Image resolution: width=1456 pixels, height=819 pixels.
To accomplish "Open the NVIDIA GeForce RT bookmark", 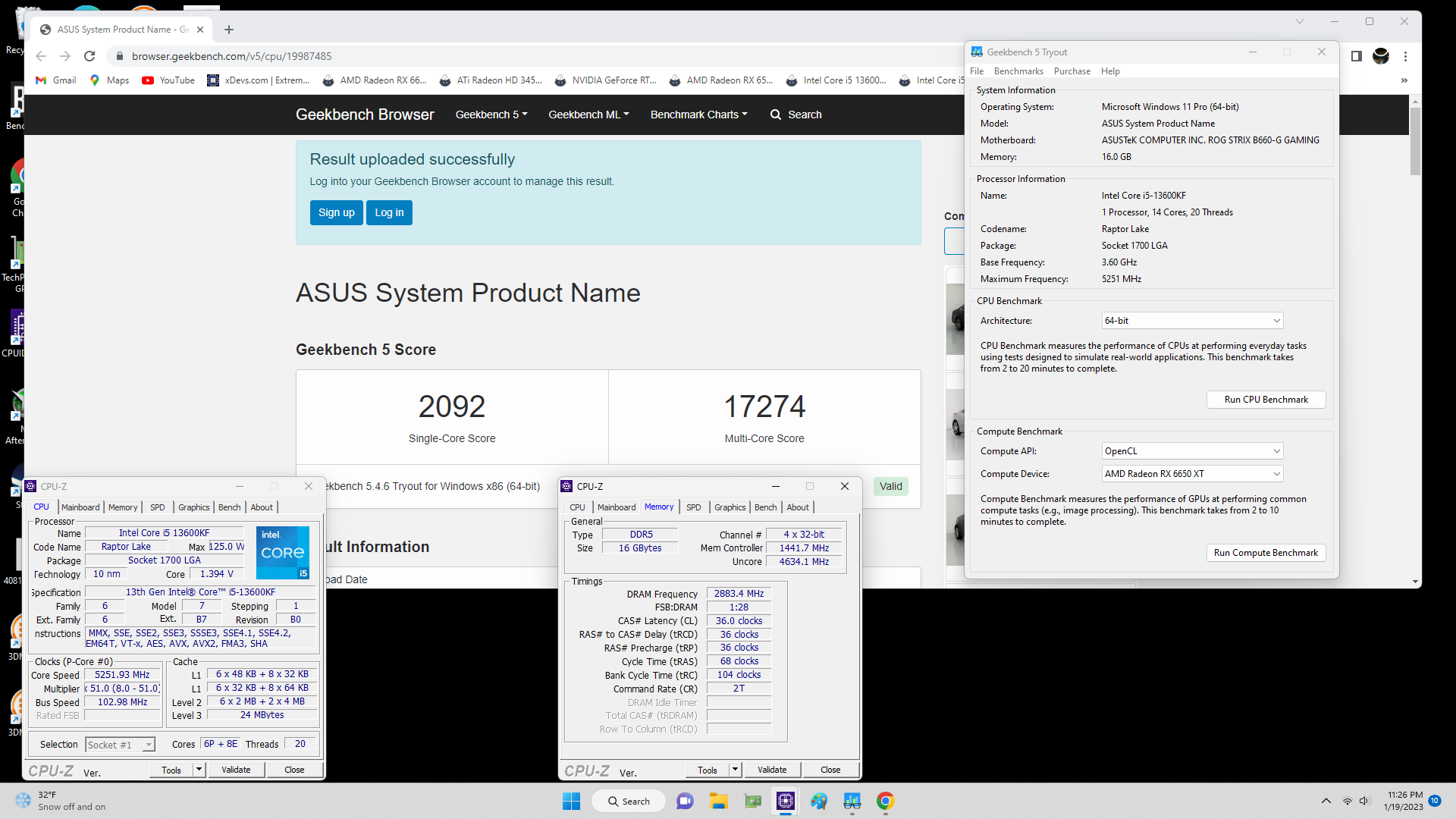I will (606, 80).
